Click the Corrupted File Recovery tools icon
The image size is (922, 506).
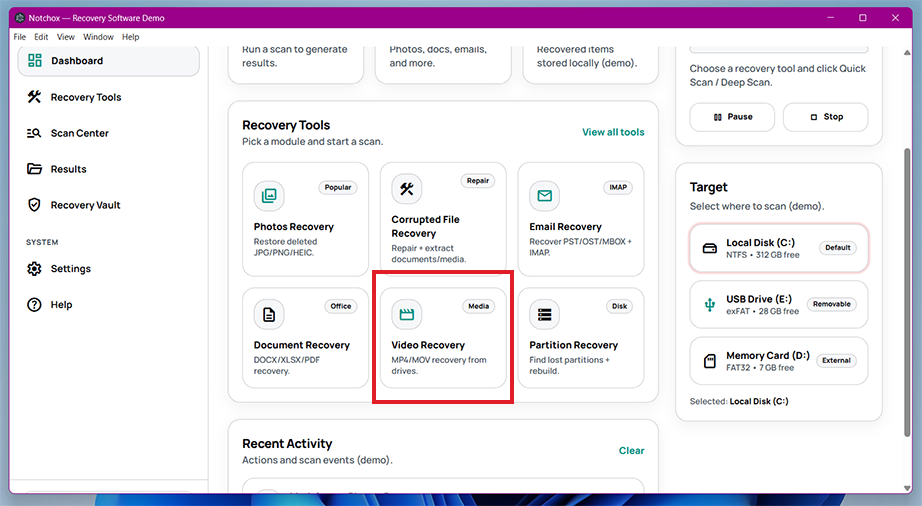(407, 189)
